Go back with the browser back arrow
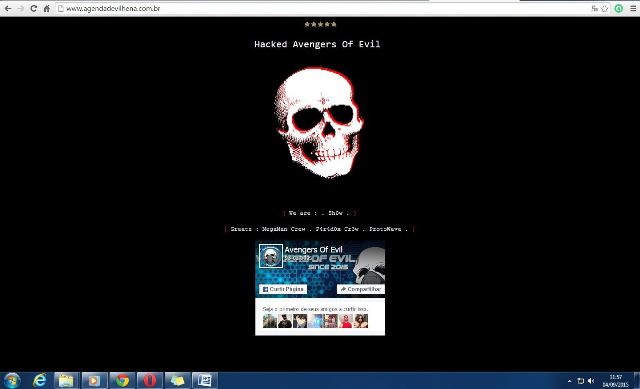Viewport: 640px width, 389px height. pos(8,8)
